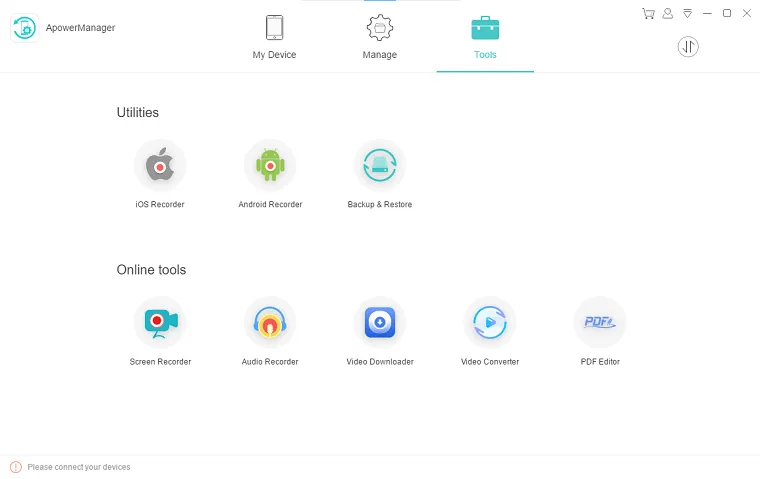Screen dimensions: 760x479
Task: Open the user account icon
Action: 668,14
